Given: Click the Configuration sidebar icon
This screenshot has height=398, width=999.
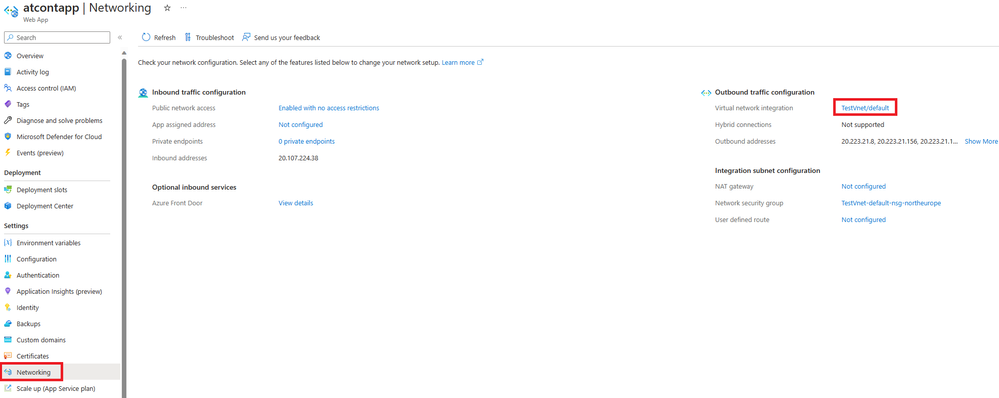Looking at the screenshot, I should (8, 259).
